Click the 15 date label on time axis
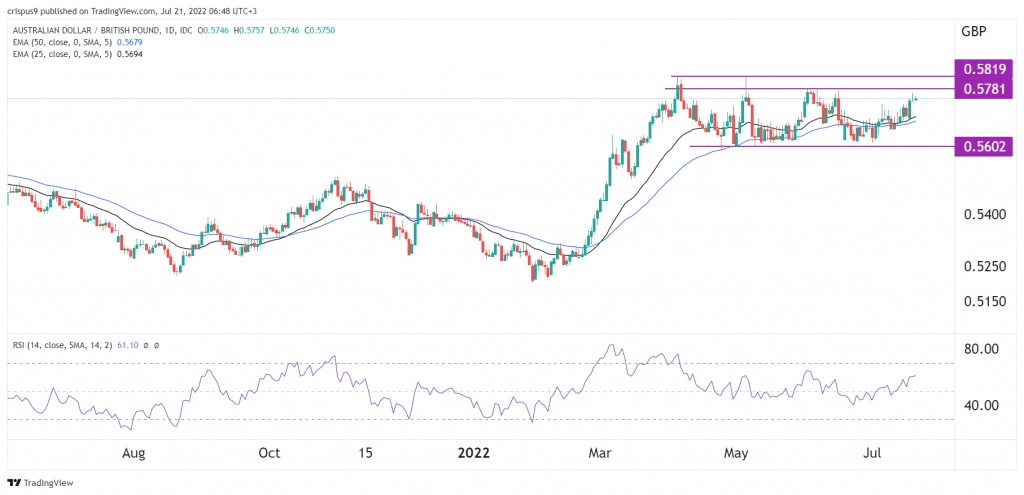1024x495 pixels. 365,453
